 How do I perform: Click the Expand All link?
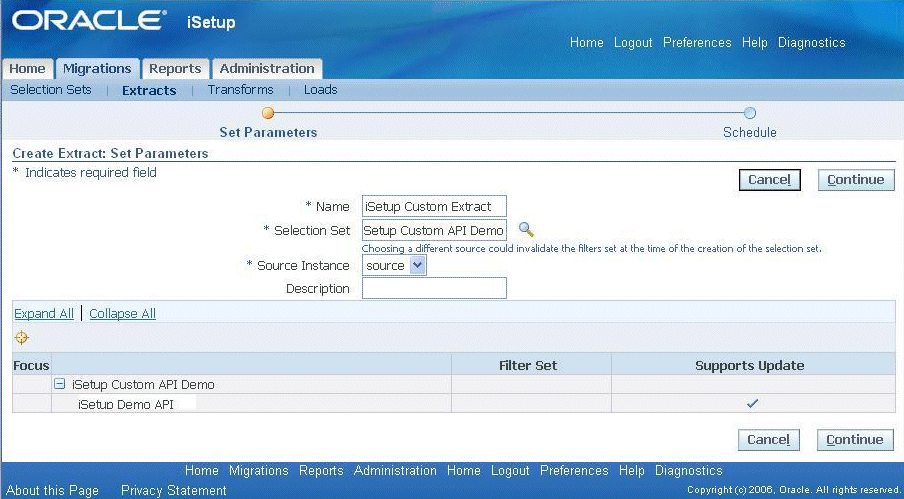coord(44,313)
